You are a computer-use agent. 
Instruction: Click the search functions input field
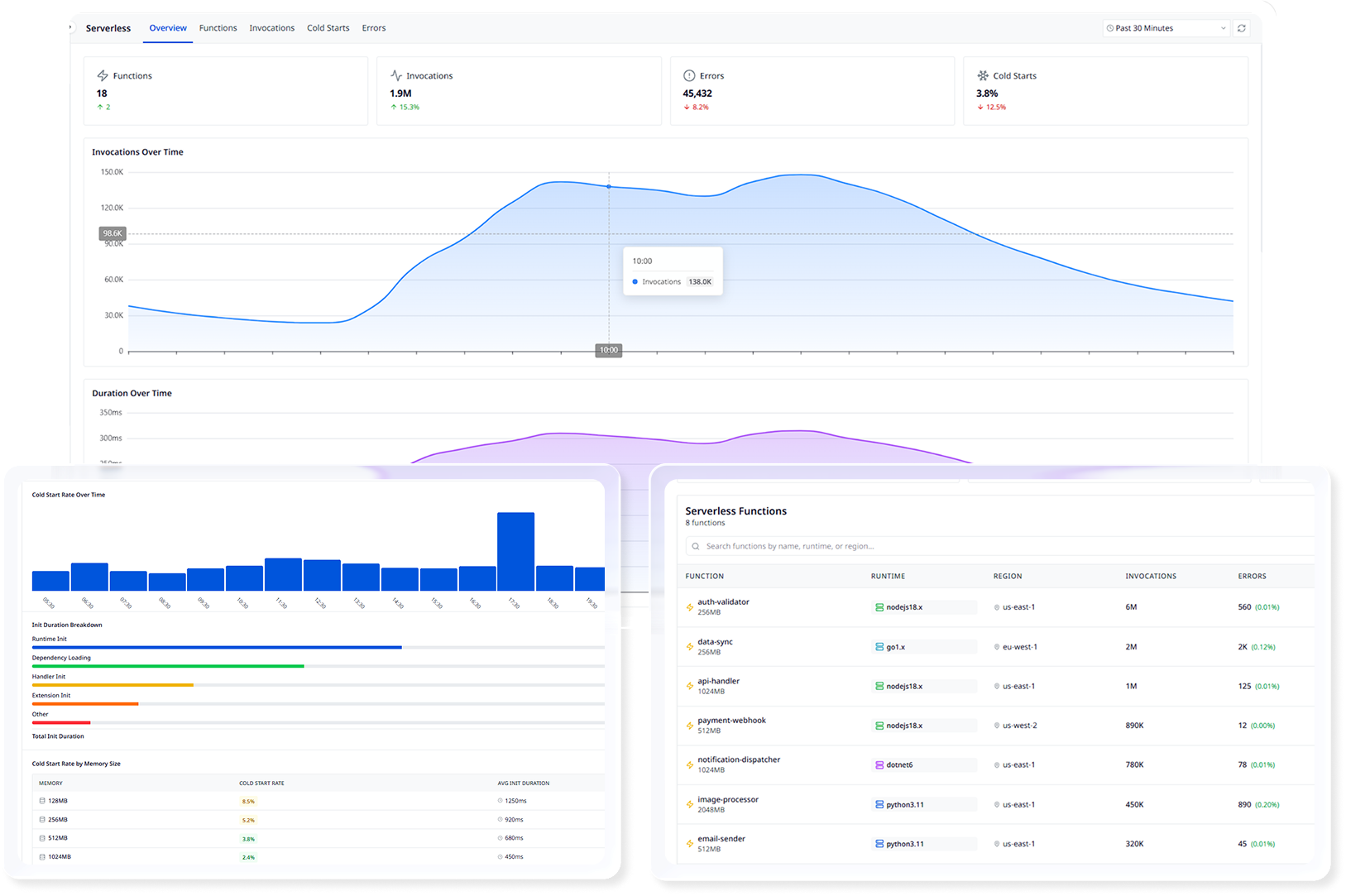pyautogui.click(x=999, y=546)
